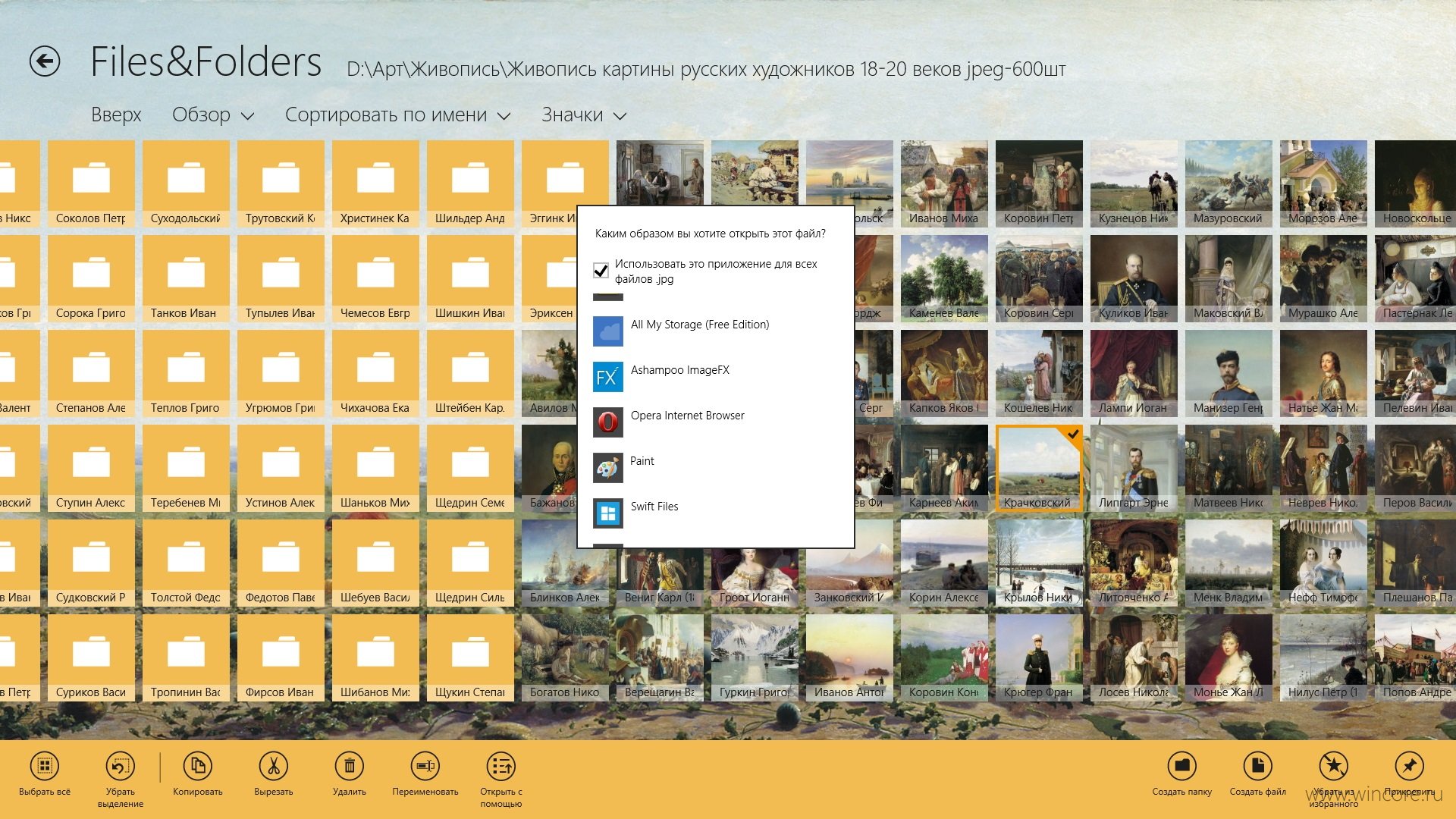The image size is (1456, 819).
Task: Open the Устинов Алек folder
Action: tap(281, 468)
